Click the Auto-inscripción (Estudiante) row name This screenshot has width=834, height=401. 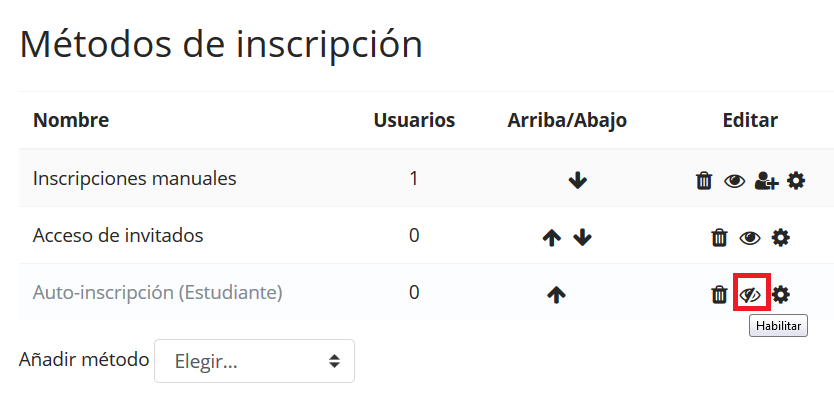(x=158, y=293)
